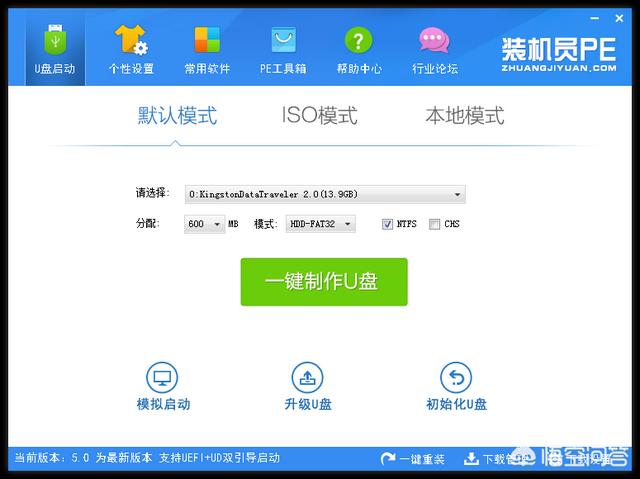
Task: Close the 装机员PE window
Action: point(619,18)
